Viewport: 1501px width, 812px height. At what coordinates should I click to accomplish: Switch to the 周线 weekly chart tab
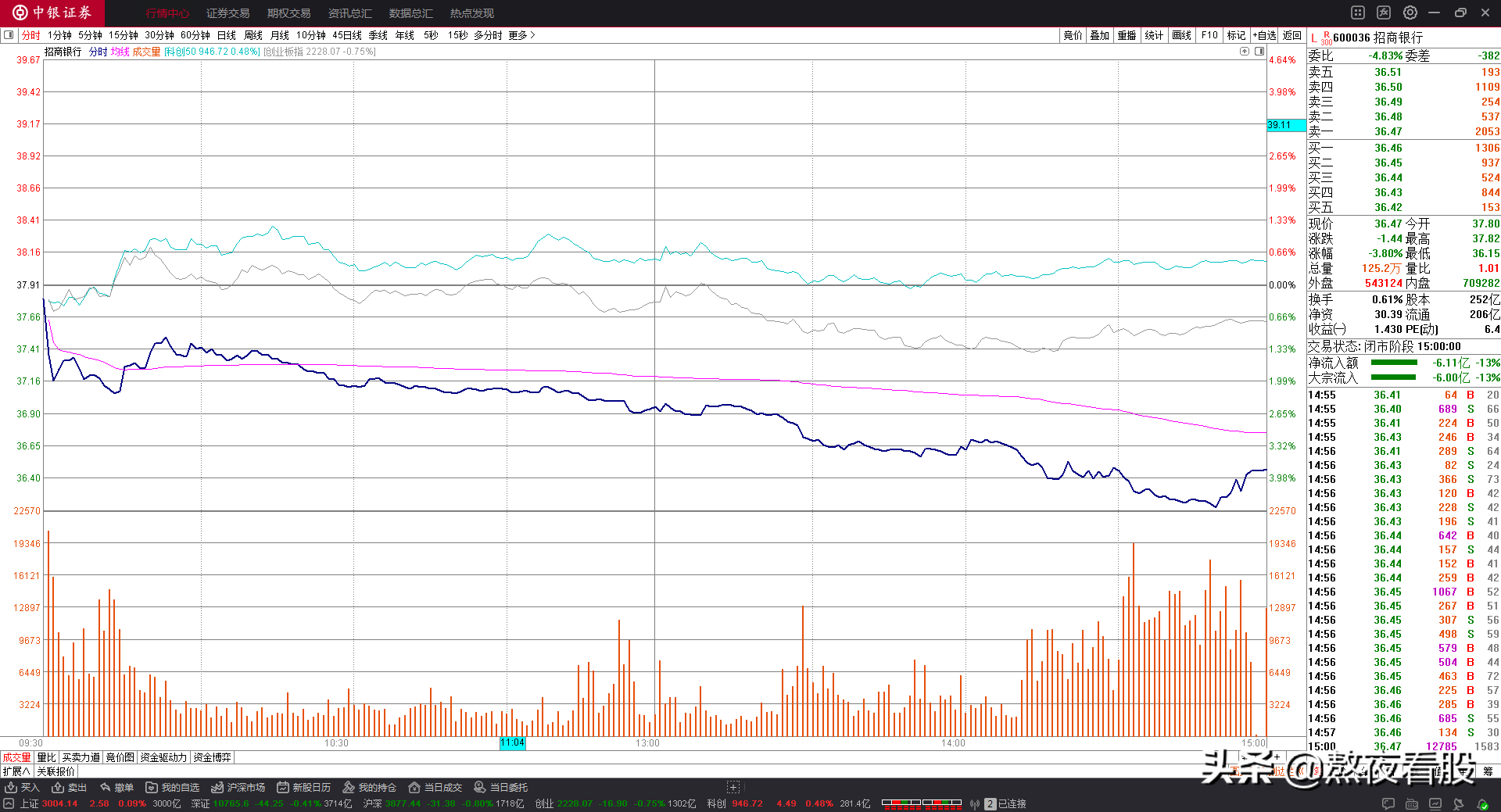click(253, 35)
